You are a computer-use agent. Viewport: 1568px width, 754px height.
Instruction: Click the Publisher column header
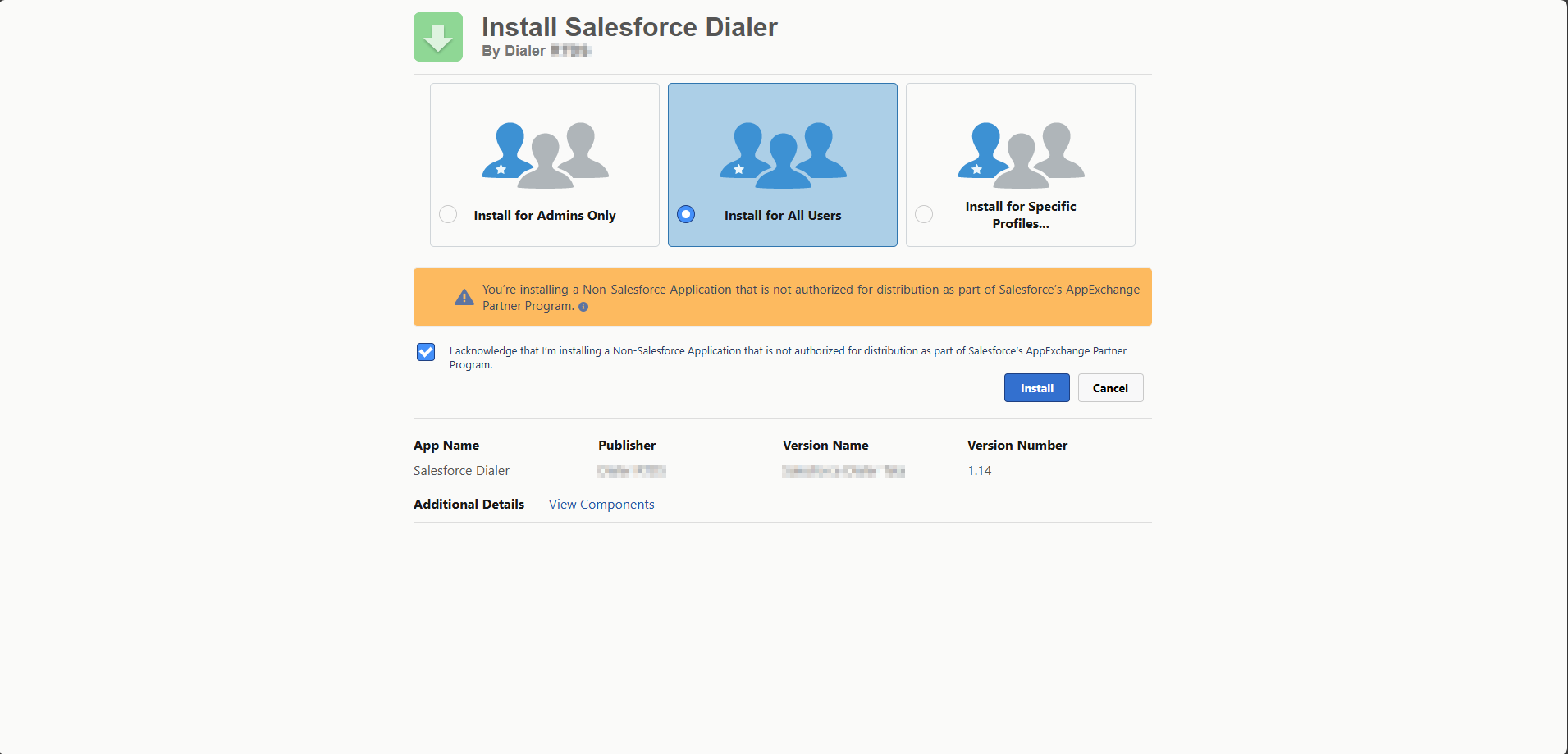click(627, 445)
